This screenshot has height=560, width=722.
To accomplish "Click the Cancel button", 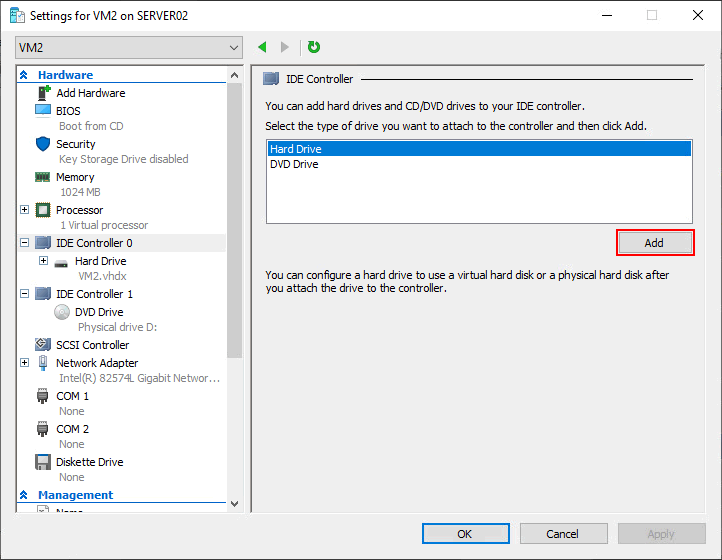I will [x=563, y=534].
